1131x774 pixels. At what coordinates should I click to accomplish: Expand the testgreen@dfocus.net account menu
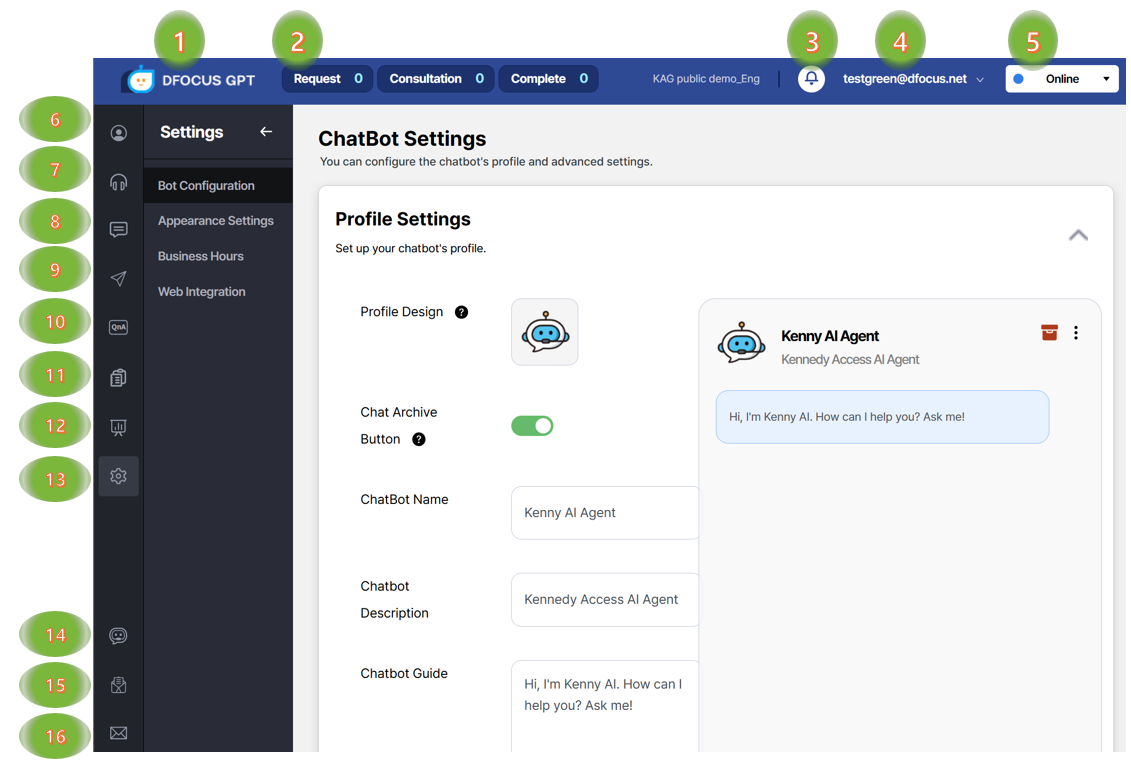click(x=912, y=79)
